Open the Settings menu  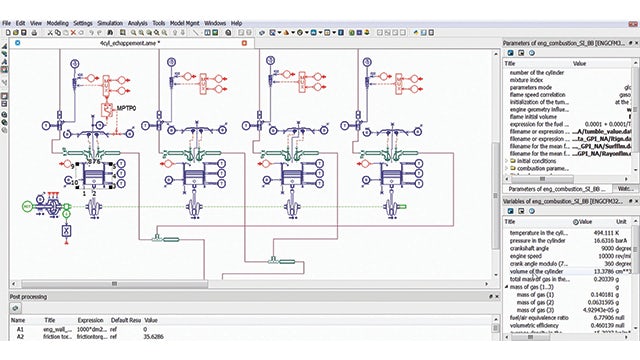[x=83, y=23]
